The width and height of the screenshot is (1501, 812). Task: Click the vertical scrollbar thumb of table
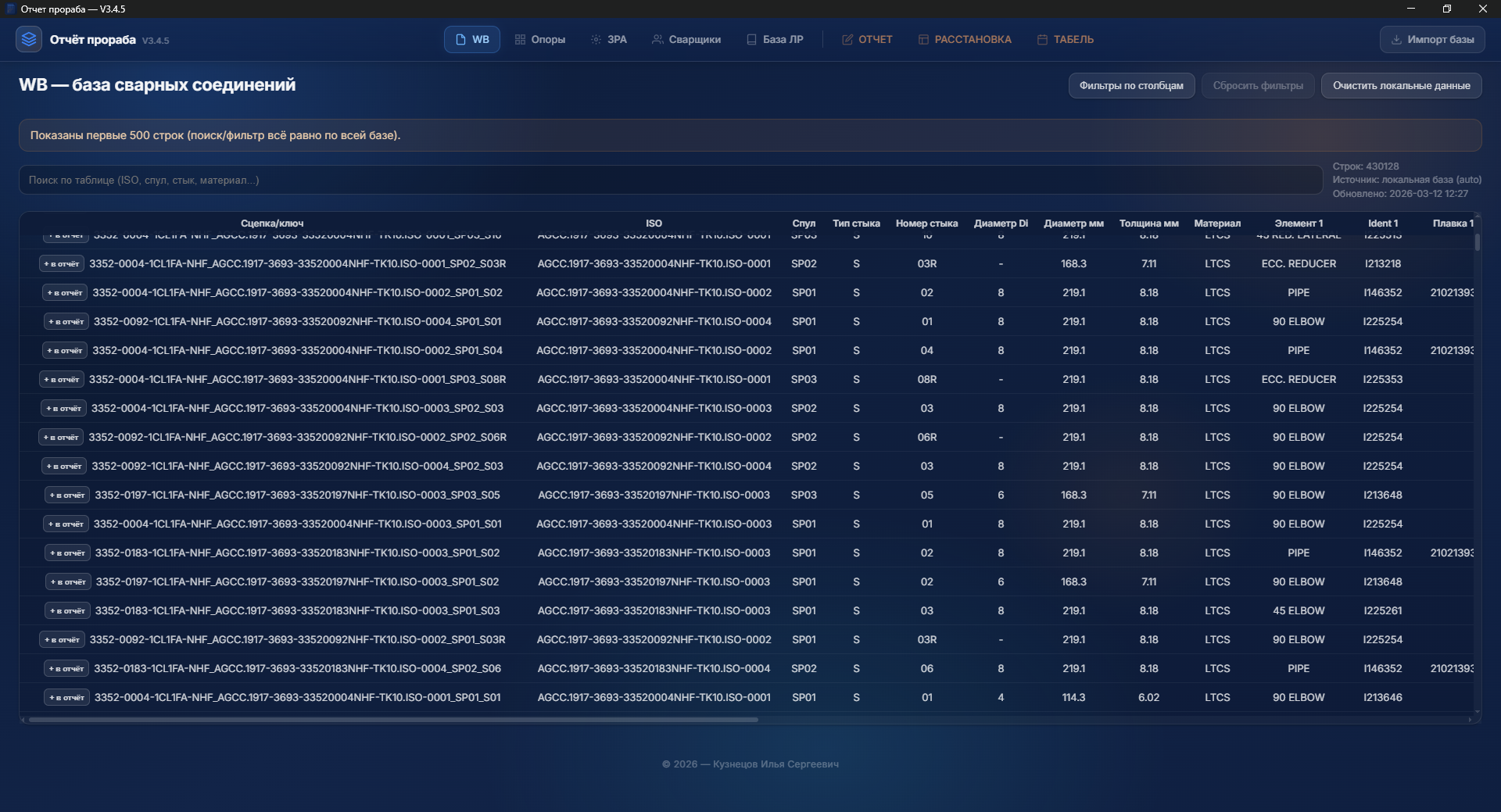pos(1477,242)
